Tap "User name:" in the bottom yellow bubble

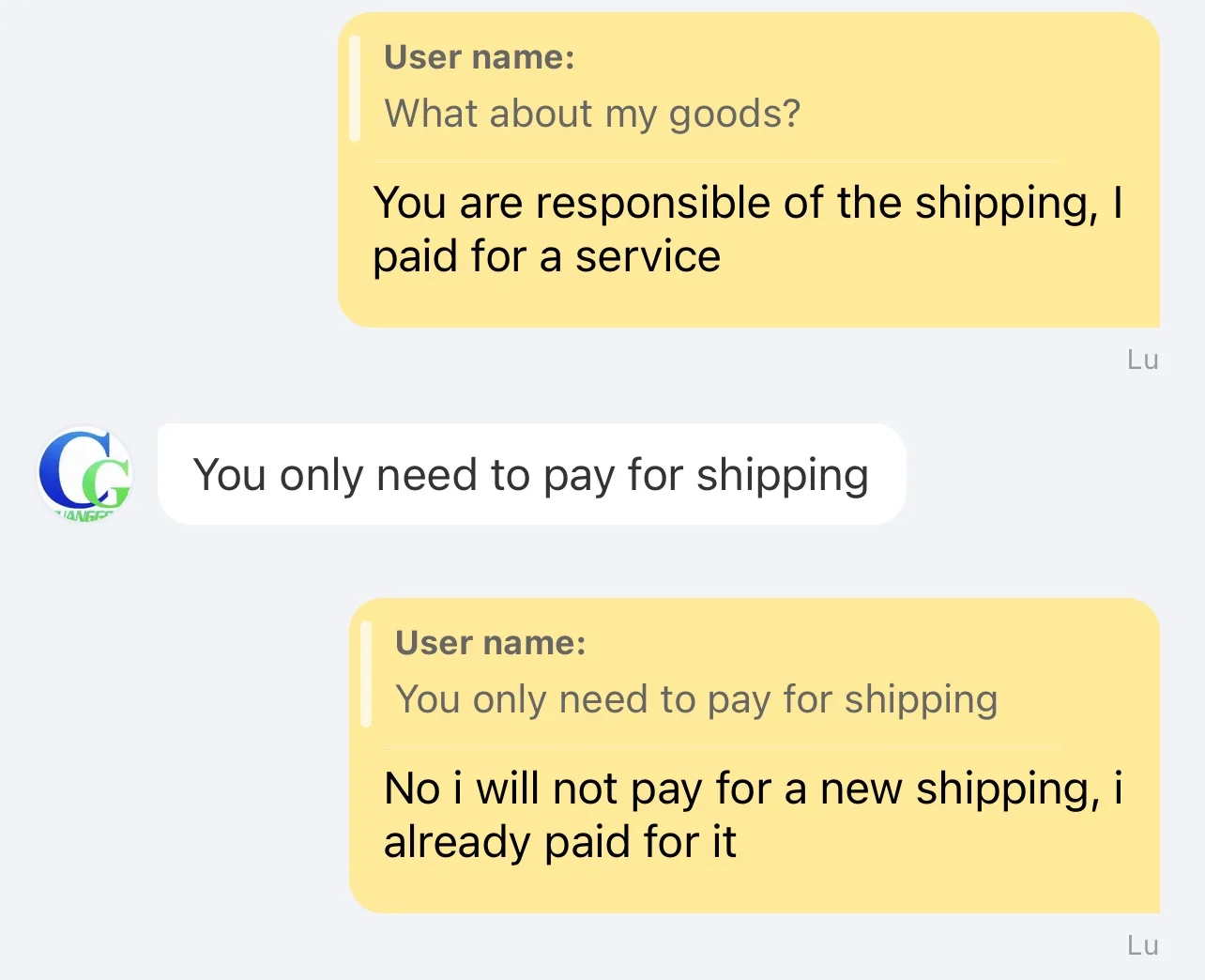tap(490, 643)
